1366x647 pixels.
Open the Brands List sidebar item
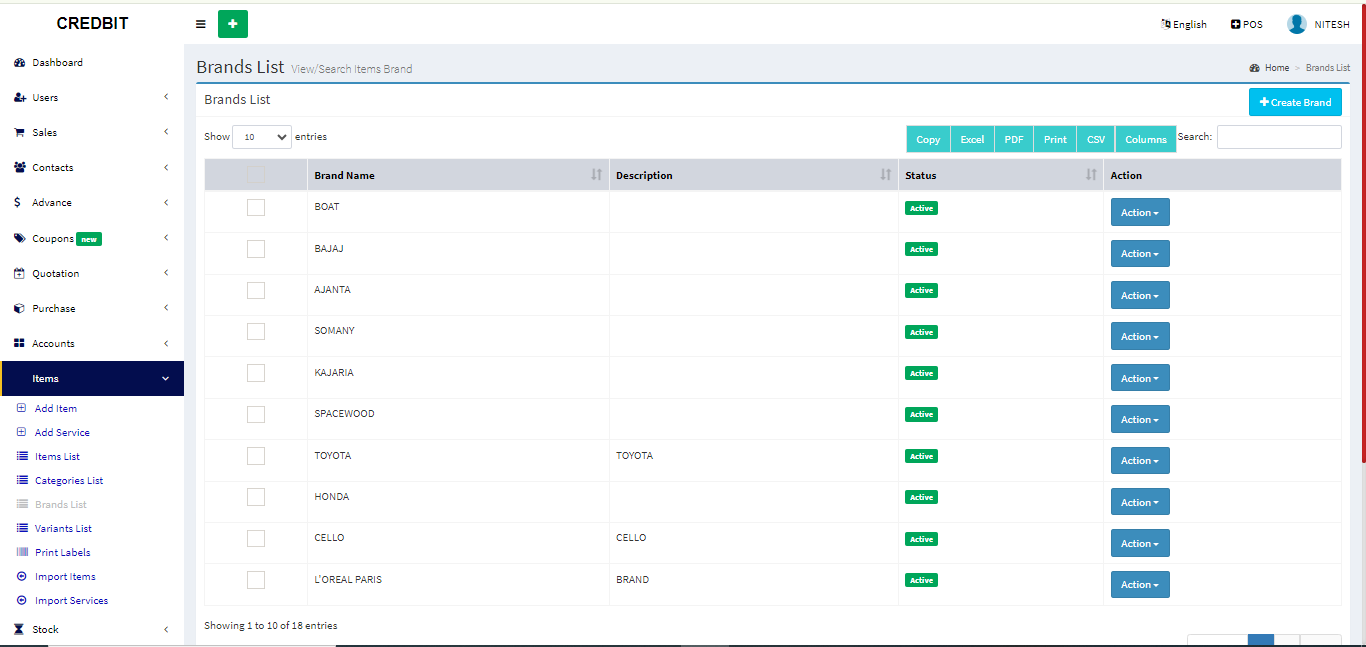point(61,504)
